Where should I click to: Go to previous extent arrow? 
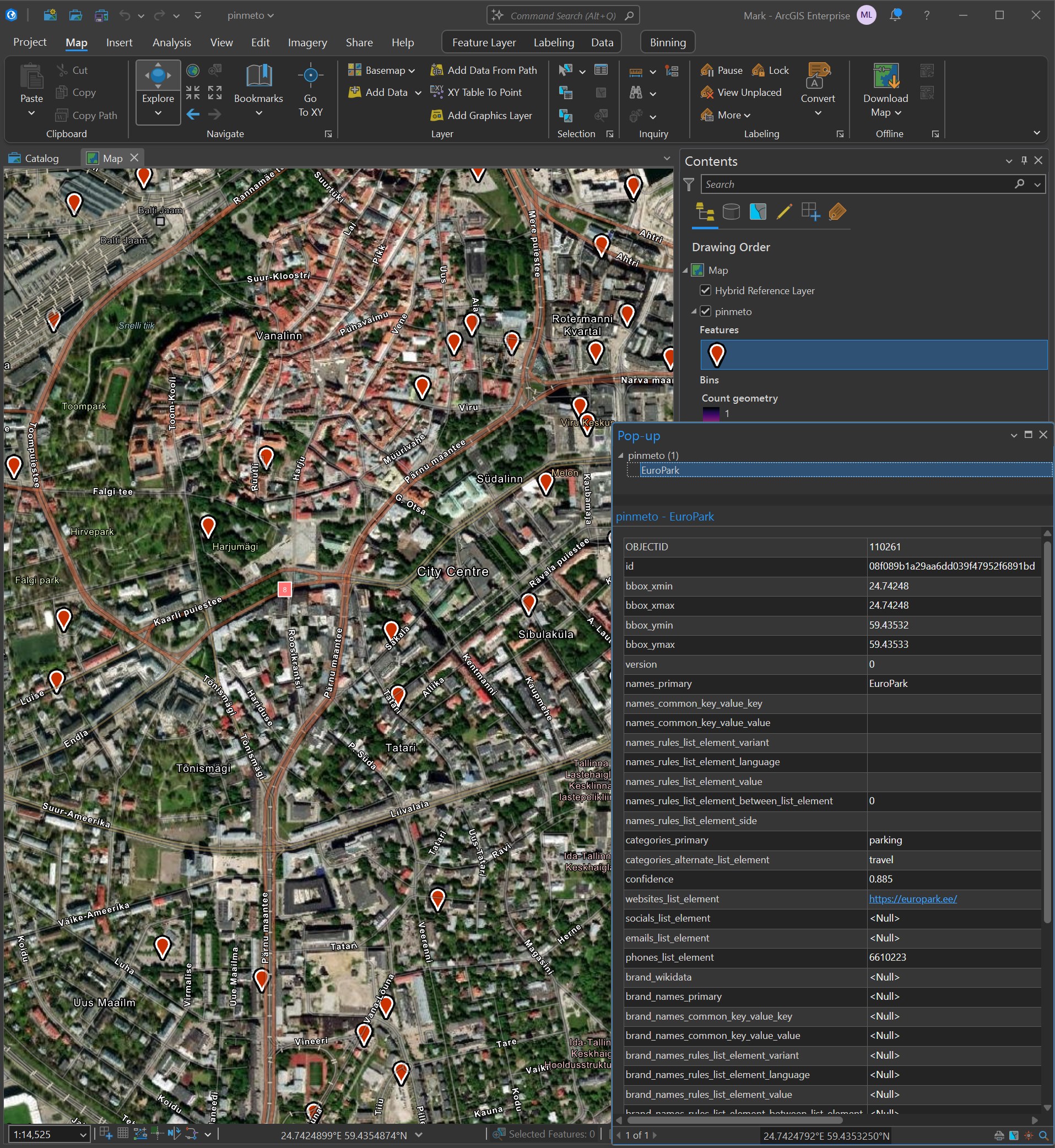[x=193, y=115]
